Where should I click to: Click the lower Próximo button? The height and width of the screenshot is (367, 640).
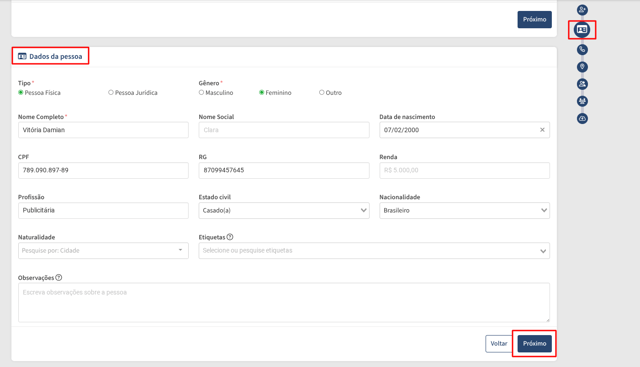click(x=535, y=343)
